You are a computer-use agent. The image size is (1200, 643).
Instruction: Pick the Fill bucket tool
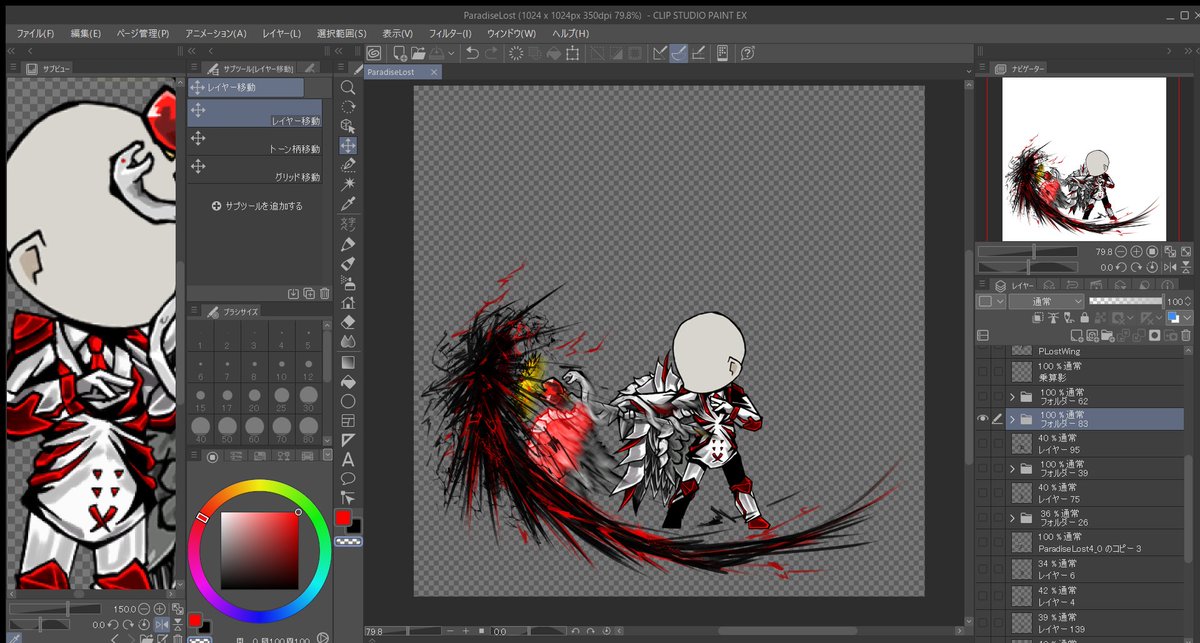tap(348, 381)
